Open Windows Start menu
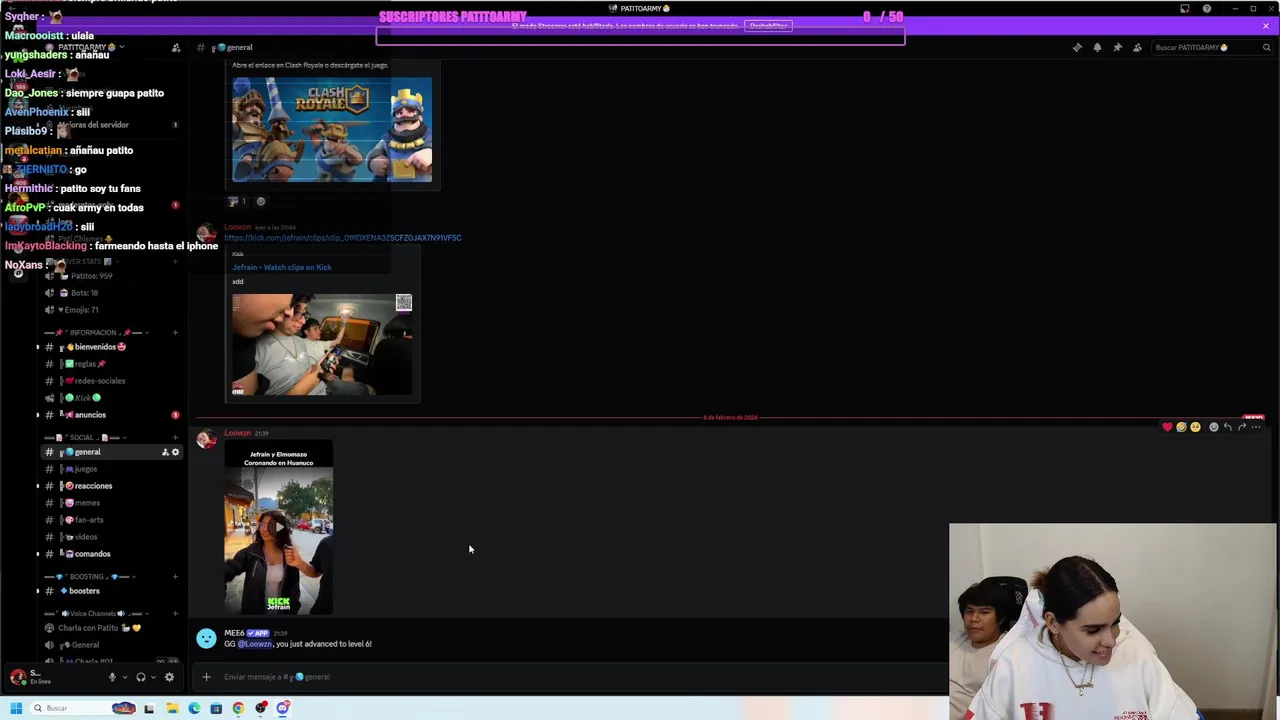The image size is (1280, 720). (x=15, y=708)
